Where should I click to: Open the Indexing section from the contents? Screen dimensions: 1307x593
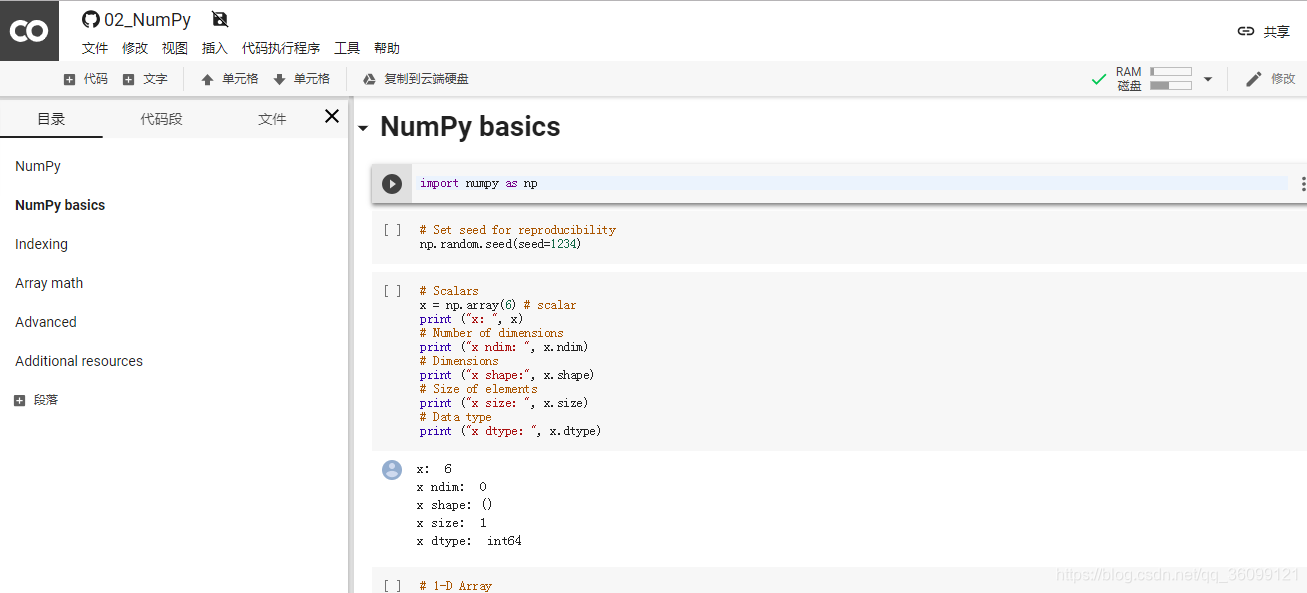click(41, 244)
